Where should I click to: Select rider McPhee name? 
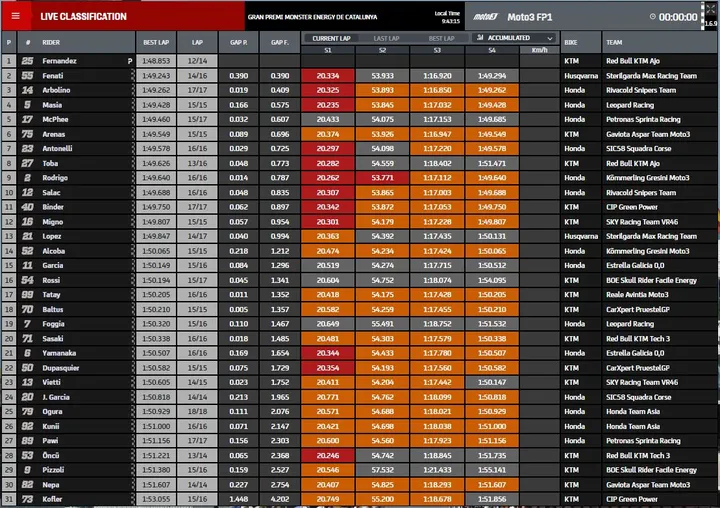coord(55,119)
